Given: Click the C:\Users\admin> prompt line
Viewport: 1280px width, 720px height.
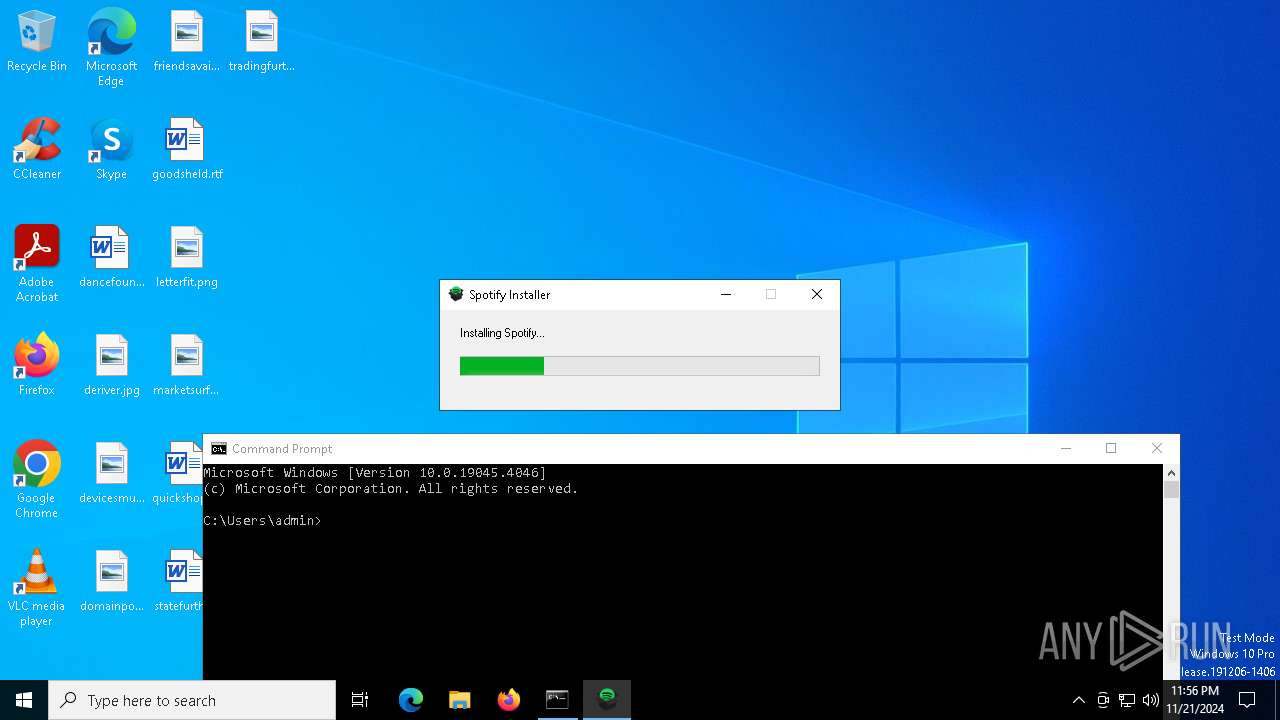Looking at the screenshot, I should [262, 521].
